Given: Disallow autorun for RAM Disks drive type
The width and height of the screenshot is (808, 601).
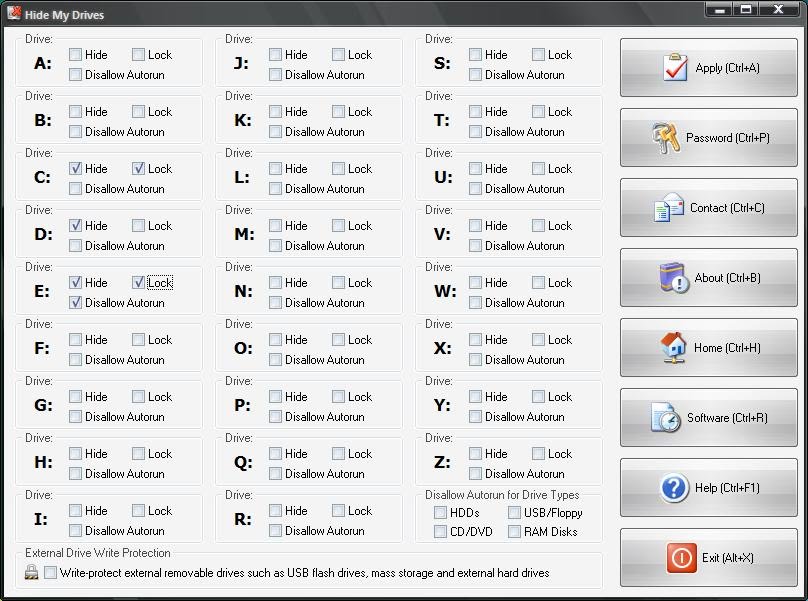Looking at the screenshot, I should [x=514, y=531].
